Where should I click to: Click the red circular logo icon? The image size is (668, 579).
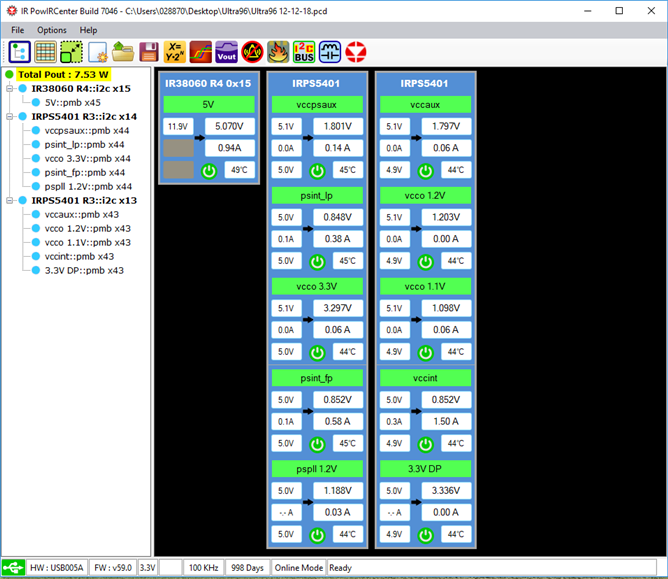356,52
